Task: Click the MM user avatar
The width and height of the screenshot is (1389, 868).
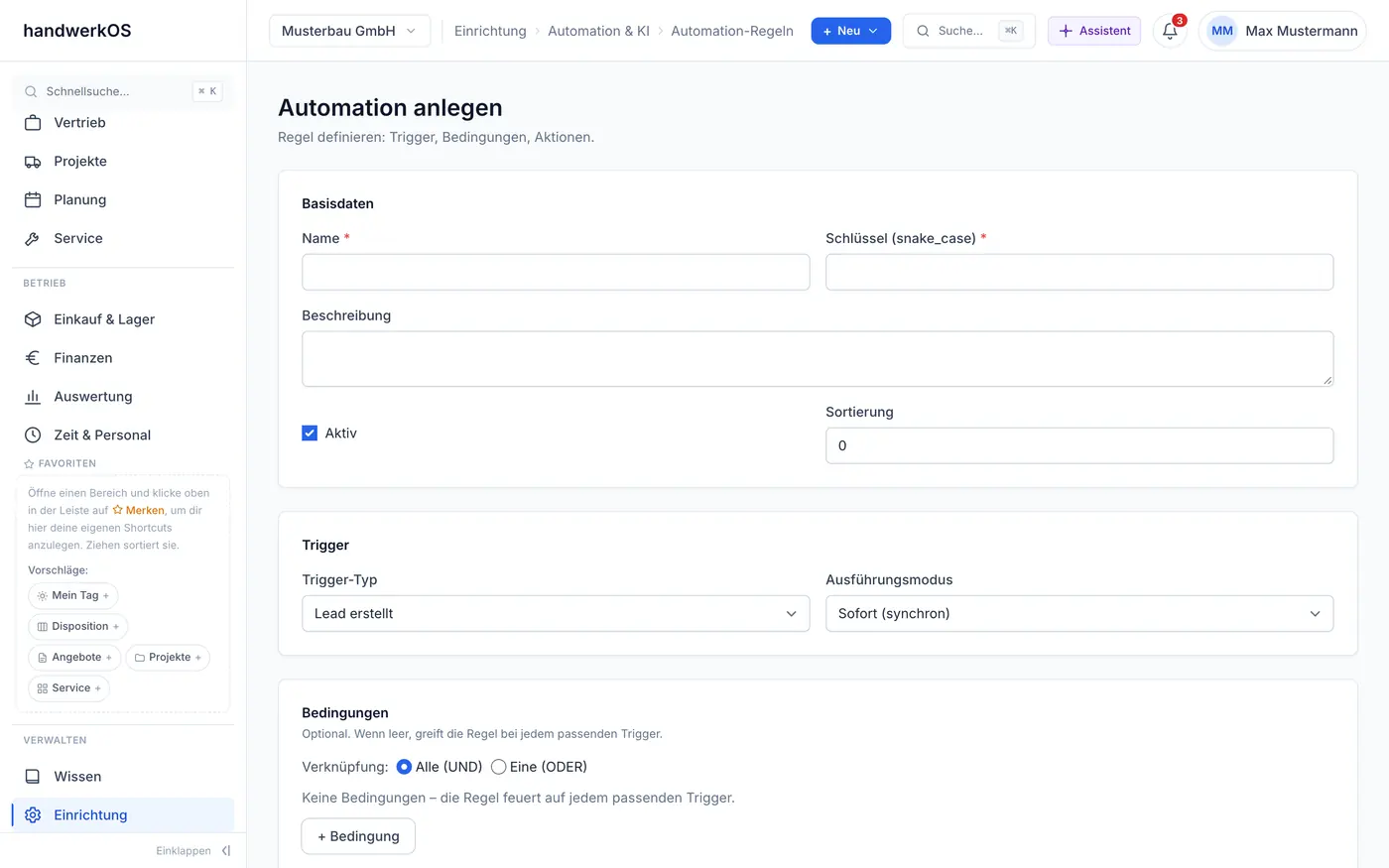Action: 1222,31
